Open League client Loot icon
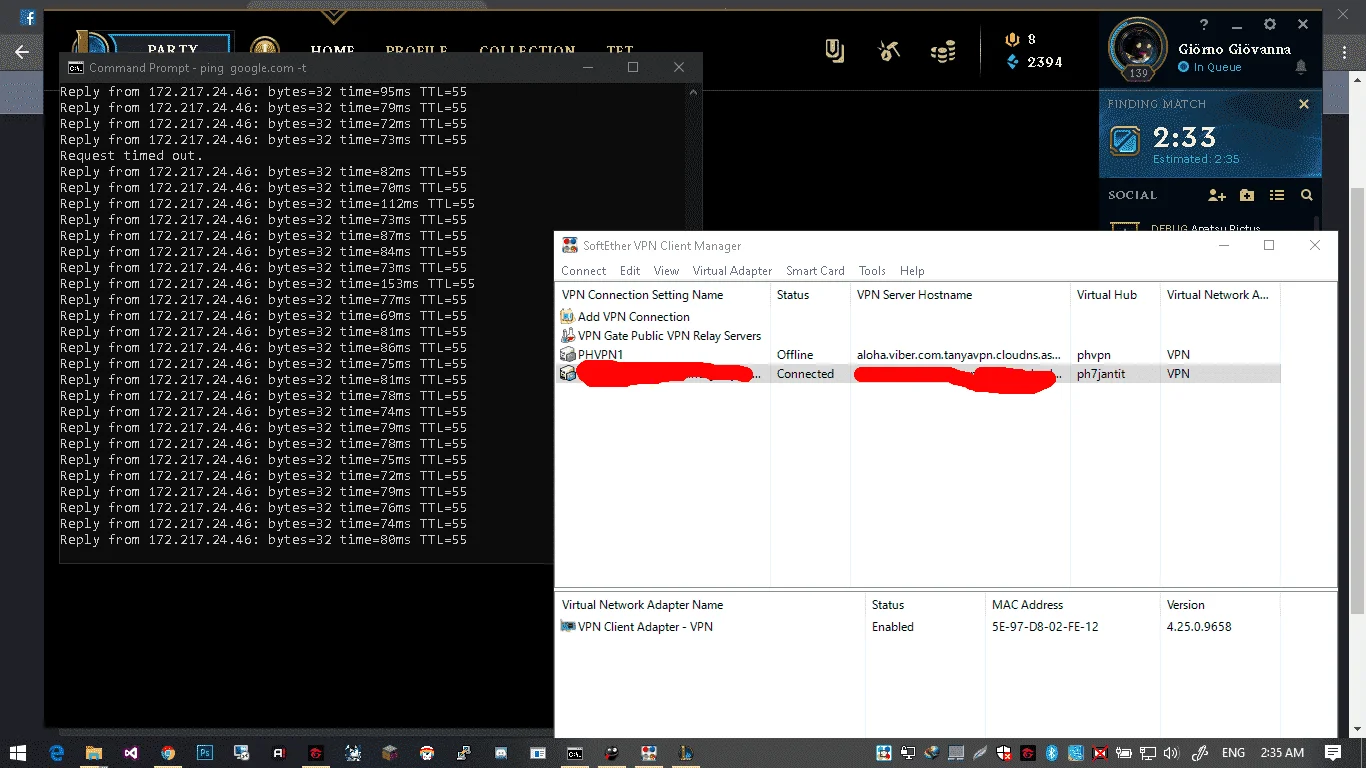 point(835,50)
